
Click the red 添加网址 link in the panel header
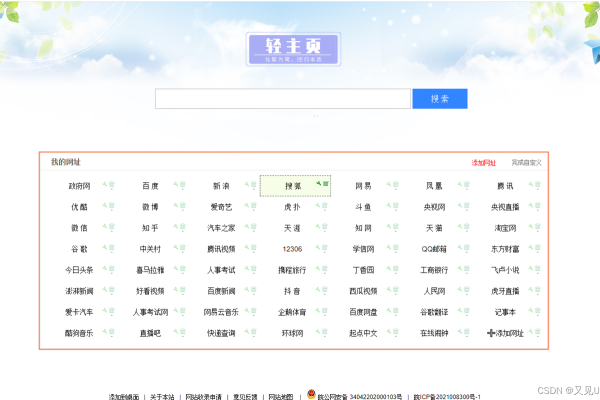[x=484, y=163]
